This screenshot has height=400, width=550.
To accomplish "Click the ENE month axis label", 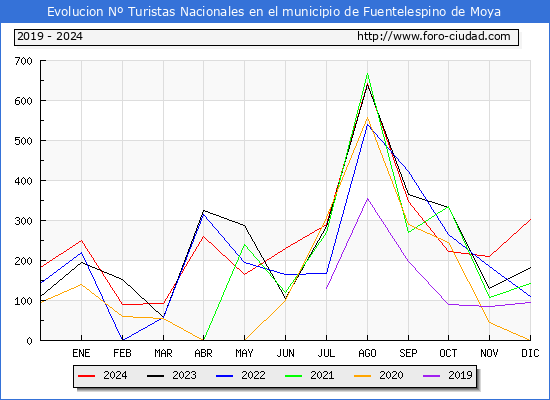I will pyautogui.click(x=81, y=353).
